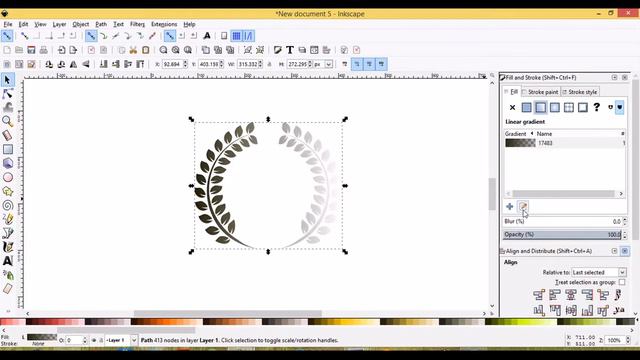Select the Text tool in the toolbox
The width and height of the screenshot is (640, 360).
click(x=7, y=260)
